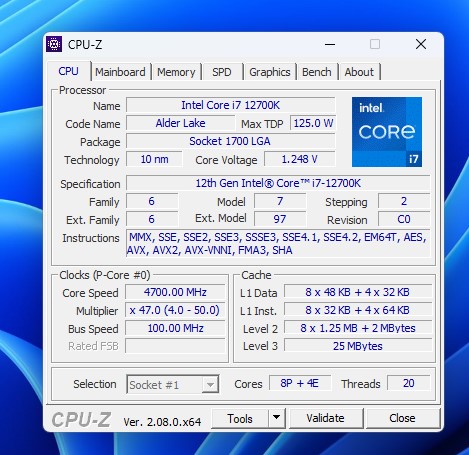Click the Core Speed value '4700.00 MHz'

pos(175,292)
